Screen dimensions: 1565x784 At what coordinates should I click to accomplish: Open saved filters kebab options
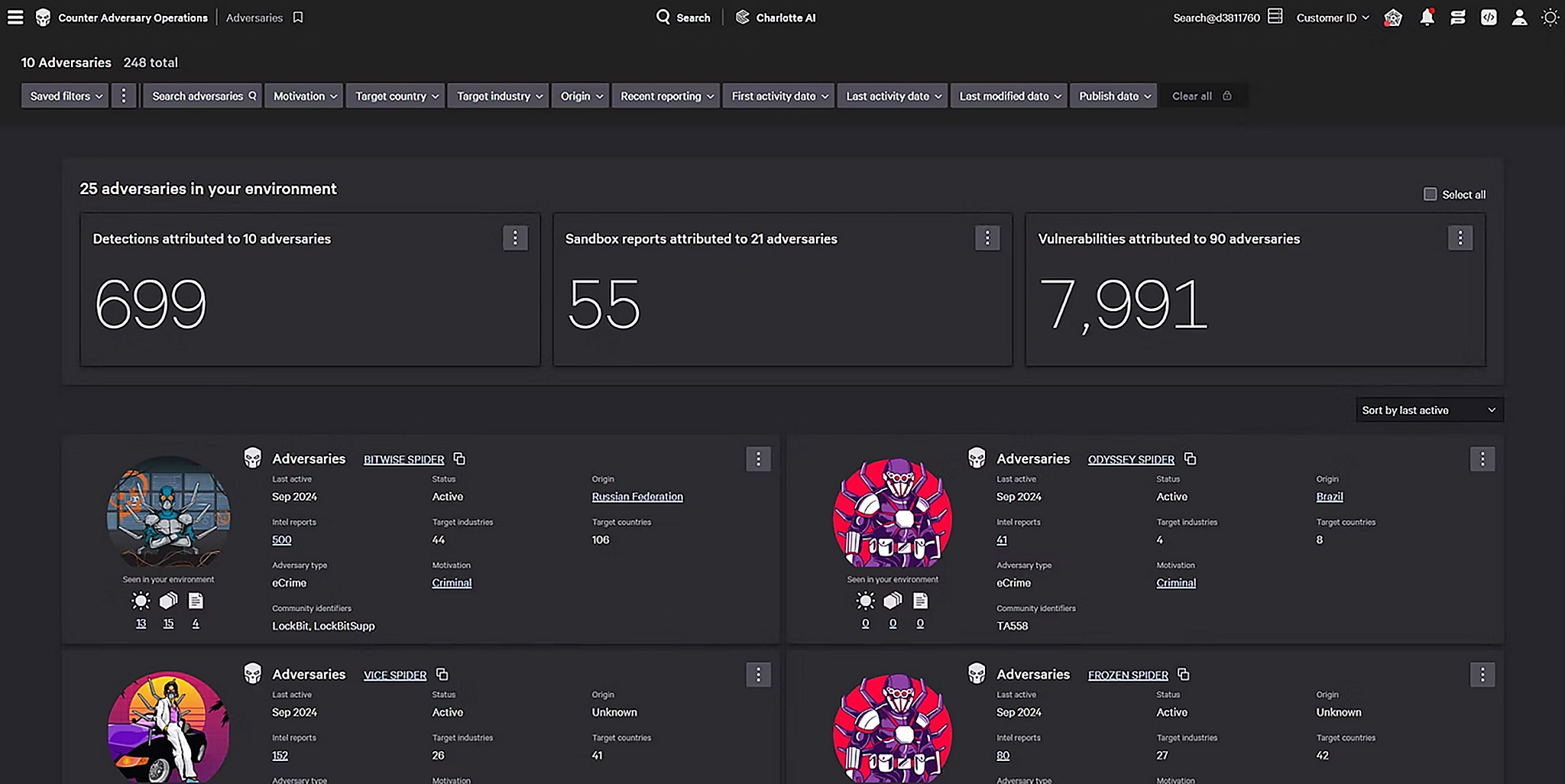point(123,96)
